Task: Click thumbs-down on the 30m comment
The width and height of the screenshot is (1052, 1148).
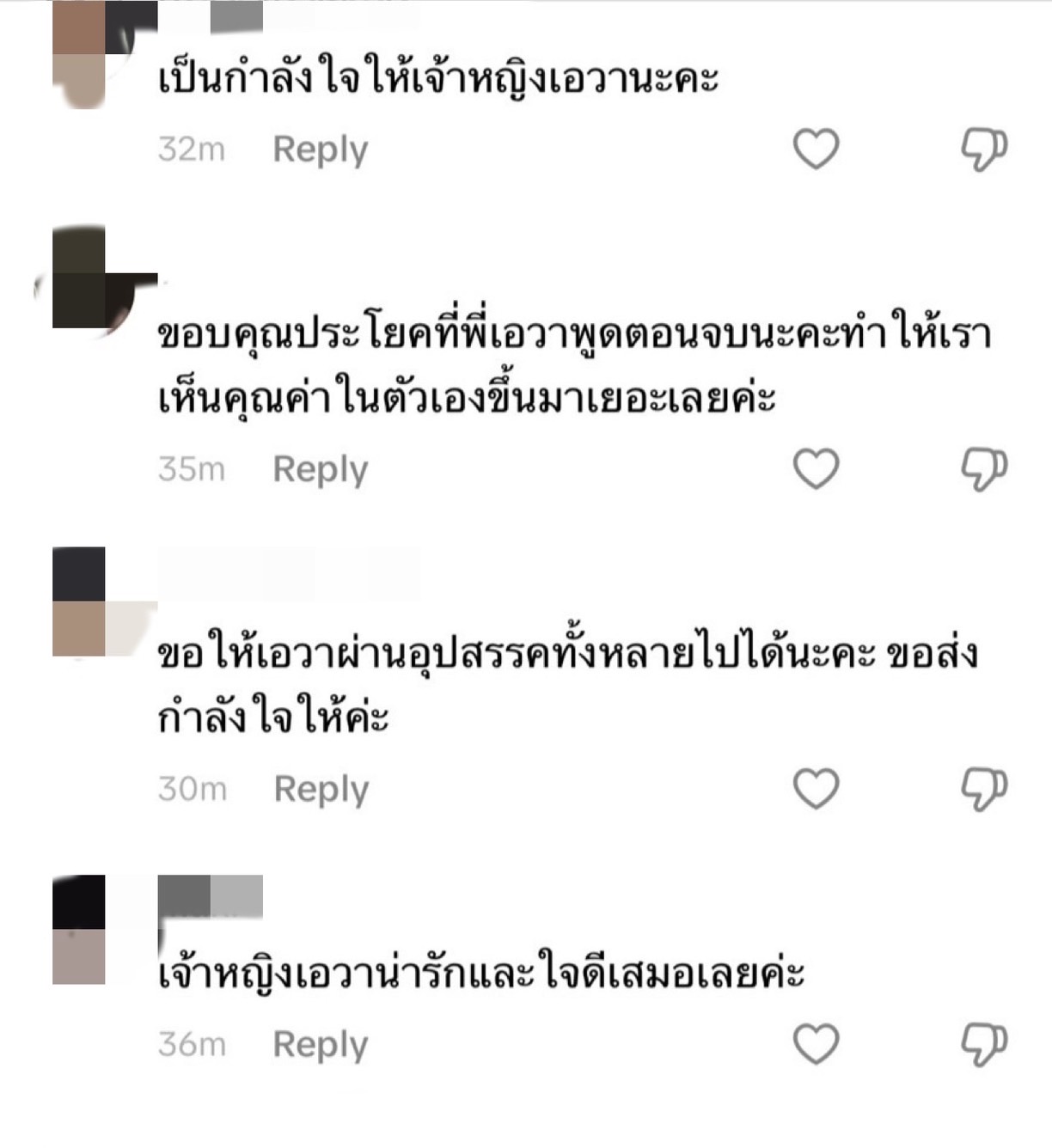Action: coord(984,789)
